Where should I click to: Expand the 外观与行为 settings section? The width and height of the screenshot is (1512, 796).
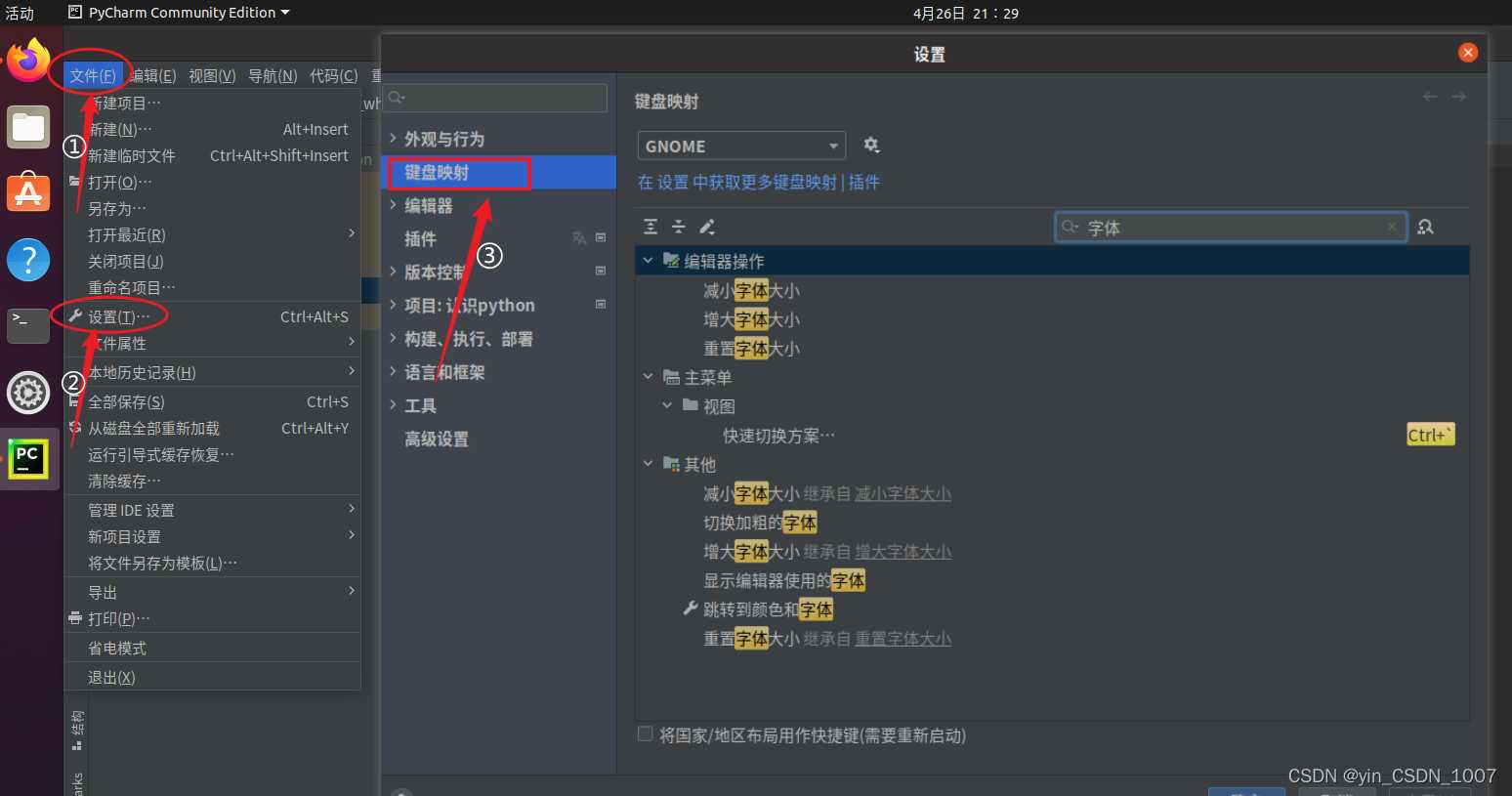393,139
